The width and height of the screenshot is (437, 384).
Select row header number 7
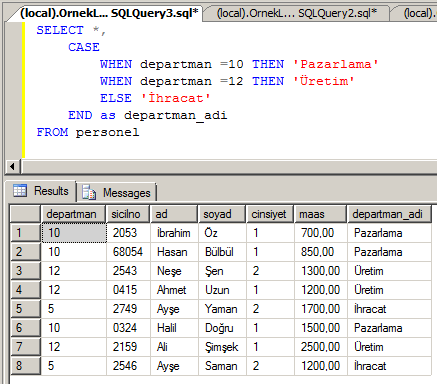25,347
